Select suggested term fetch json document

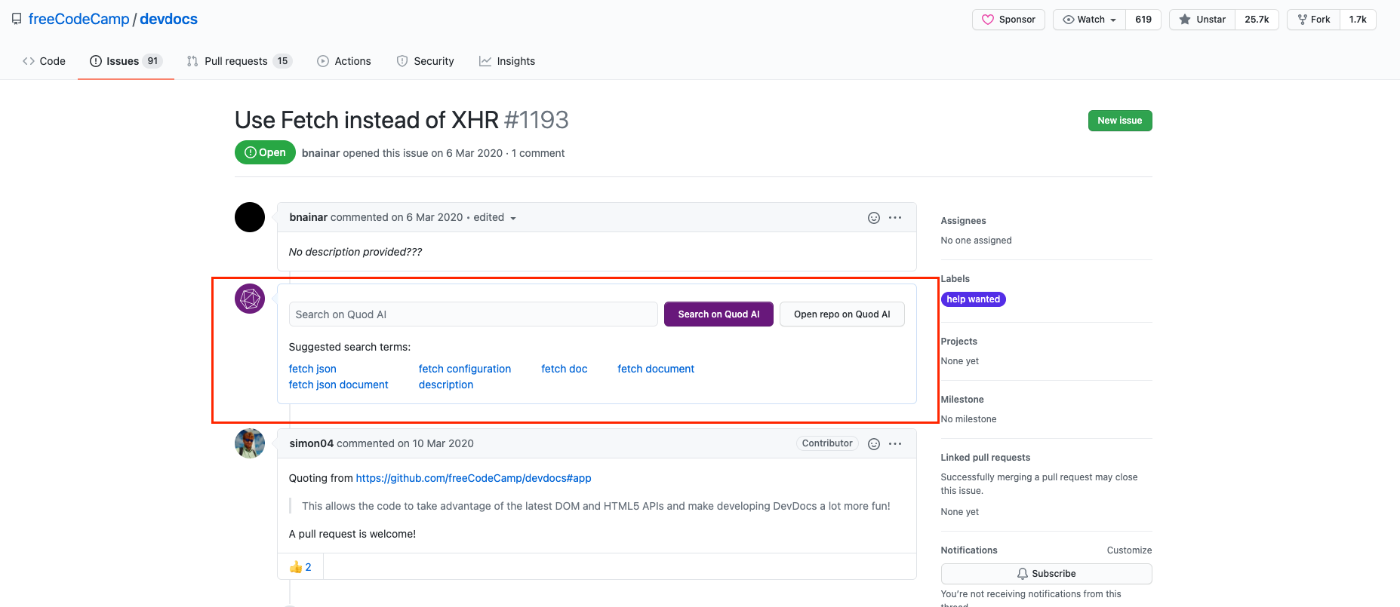tap(338, 385)
